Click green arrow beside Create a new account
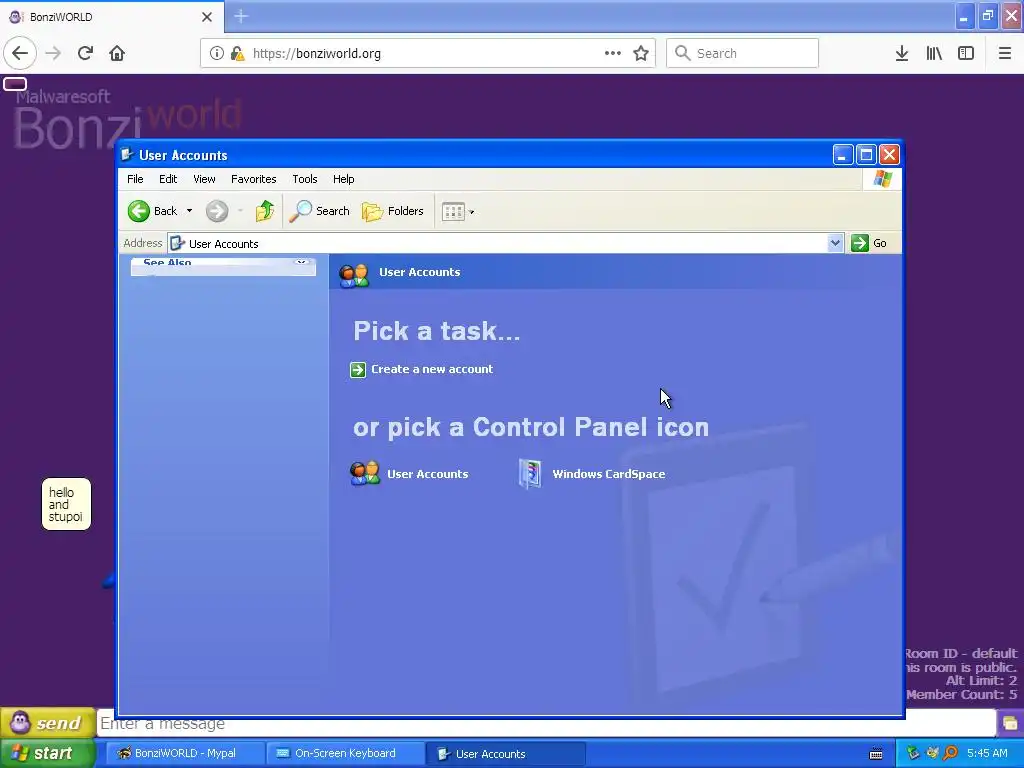 tap(358, 370)
